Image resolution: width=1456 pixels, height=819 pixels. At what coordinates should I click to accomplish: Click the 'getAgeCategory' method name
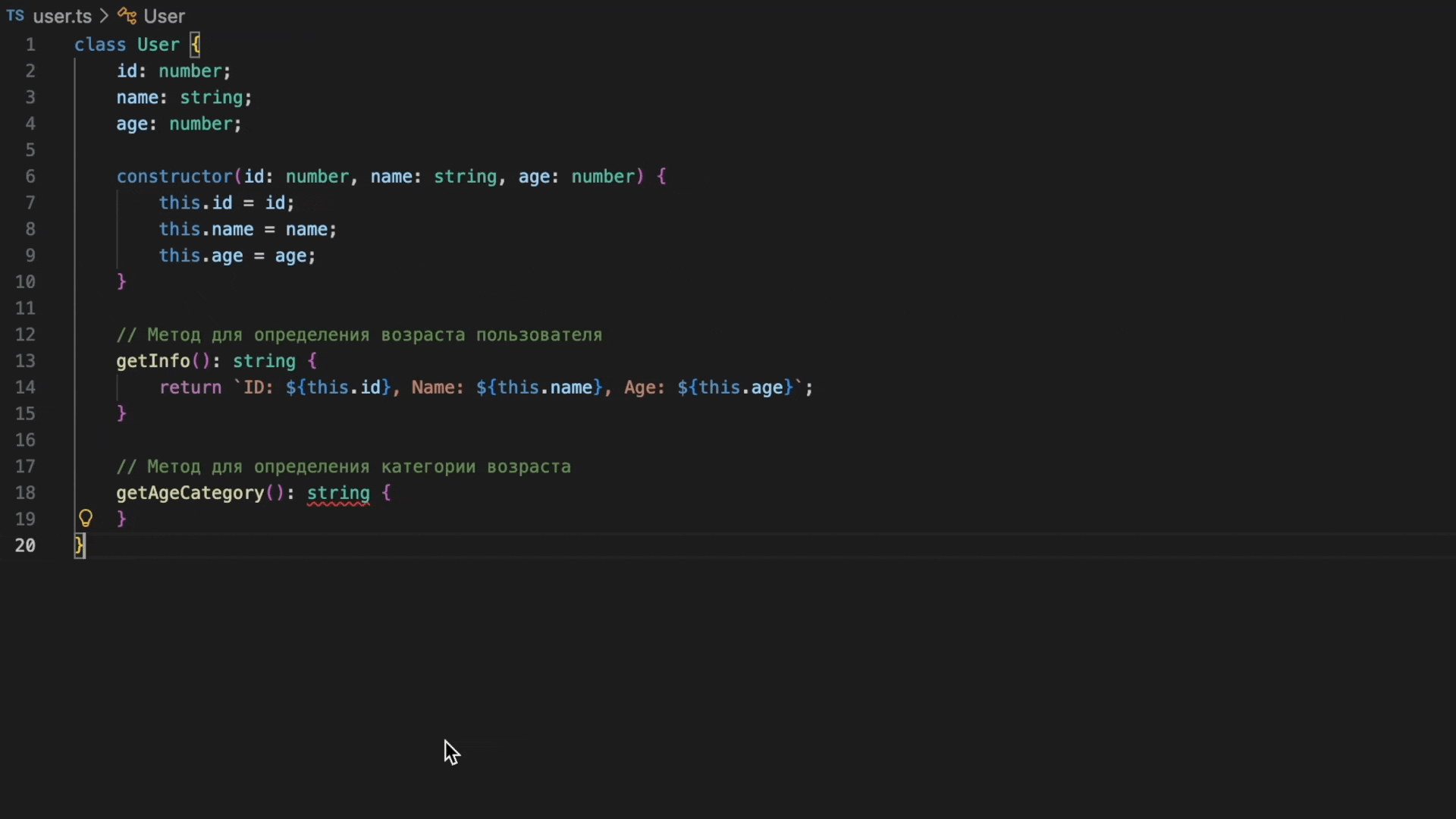pos(190,493)
